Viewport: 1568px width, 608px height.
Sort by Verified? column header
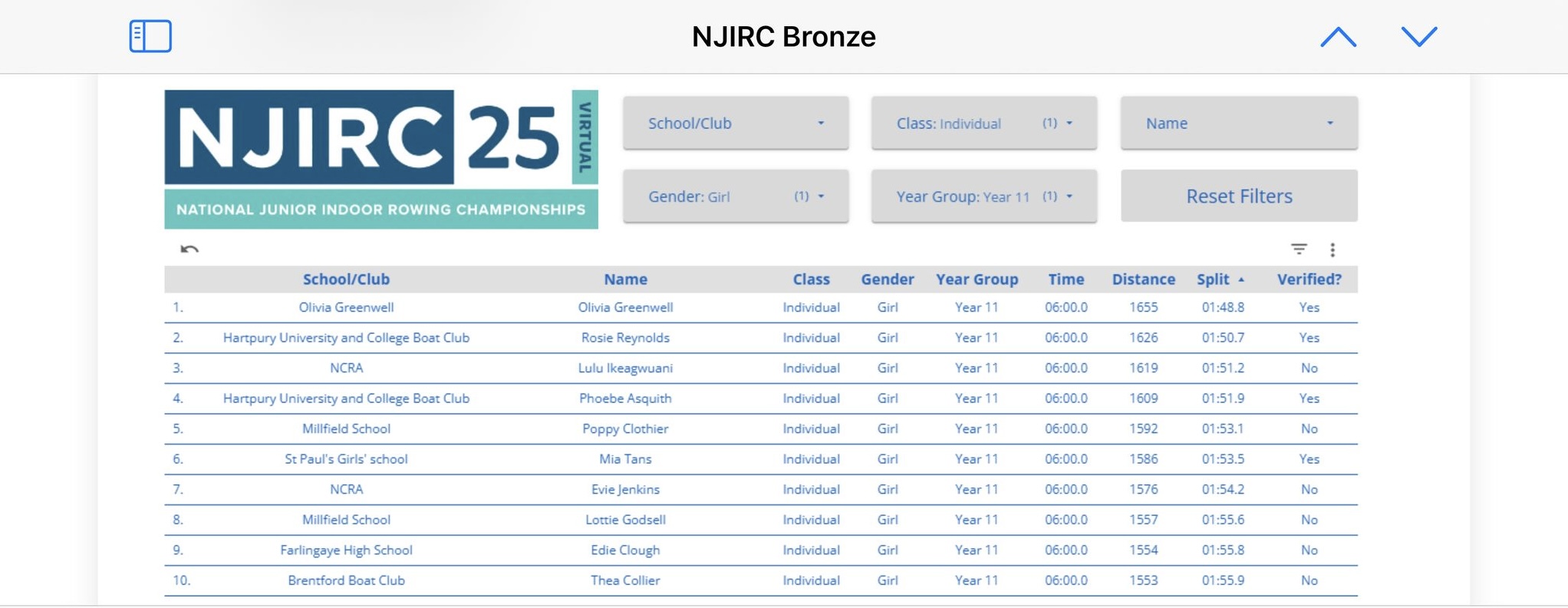[x=1309, y=279]
